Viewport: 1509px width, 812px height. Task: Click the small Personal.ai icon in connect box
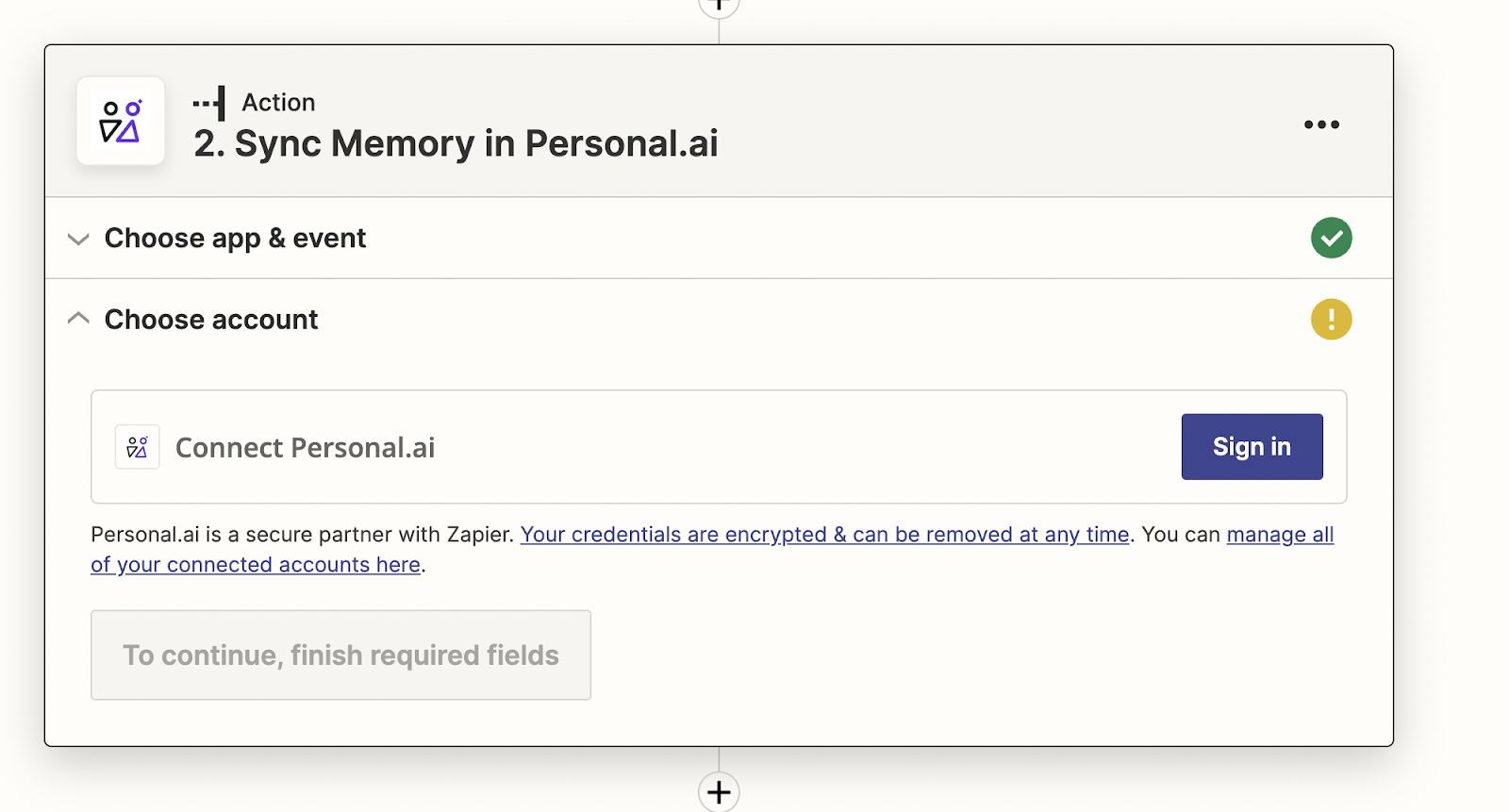138,447
